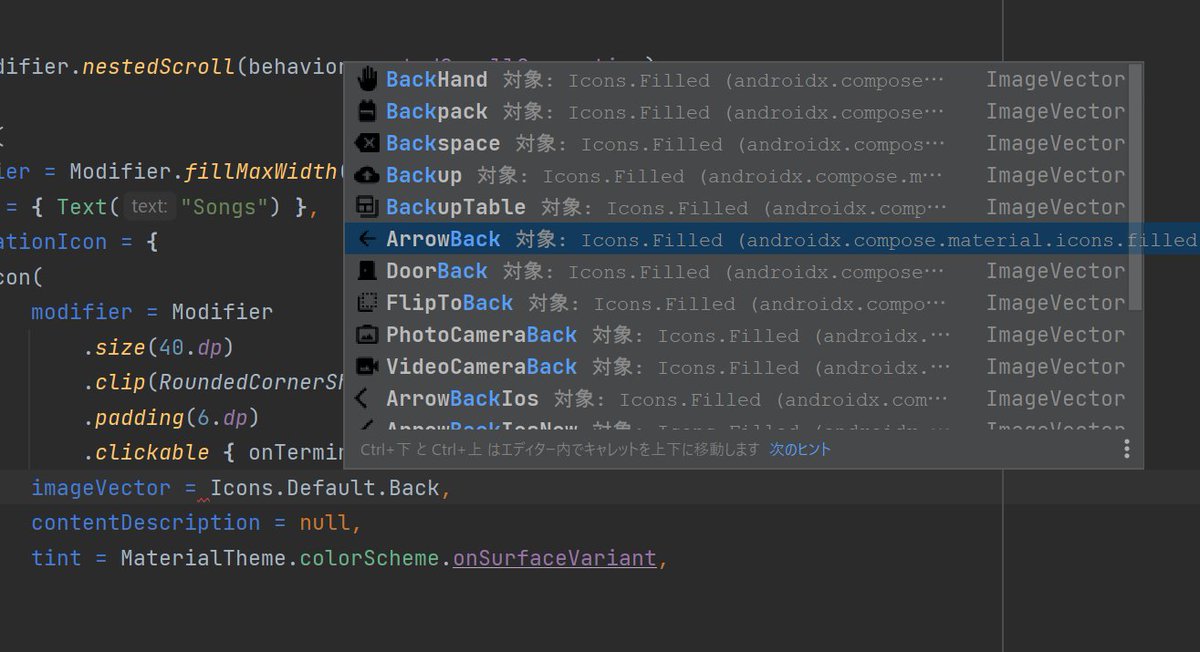
Task: Click ImageVector type on DoorBack row
Action: tap(1055, 272)
